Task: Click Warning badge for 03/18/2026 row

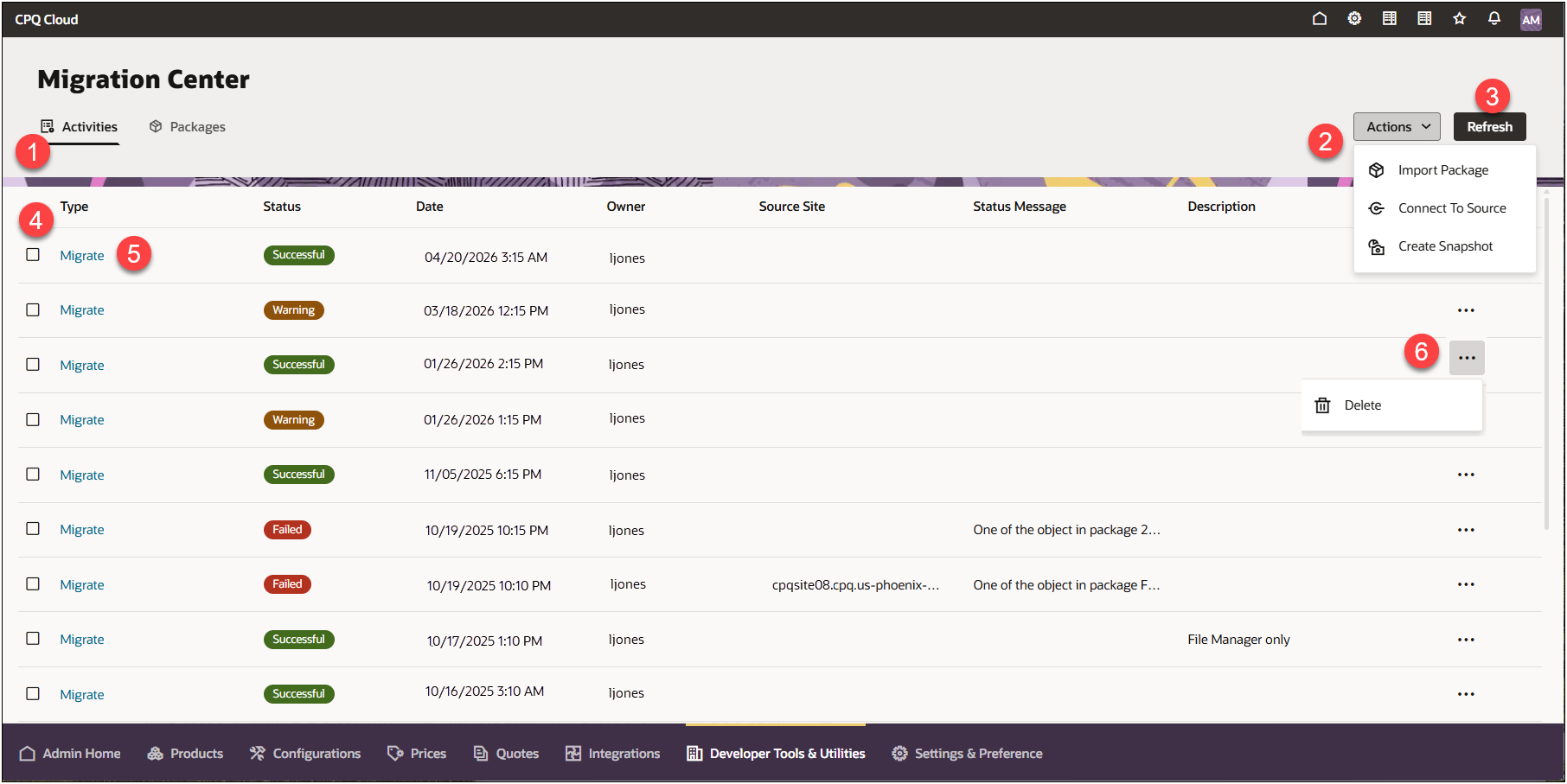Action: tap(294, 310)
